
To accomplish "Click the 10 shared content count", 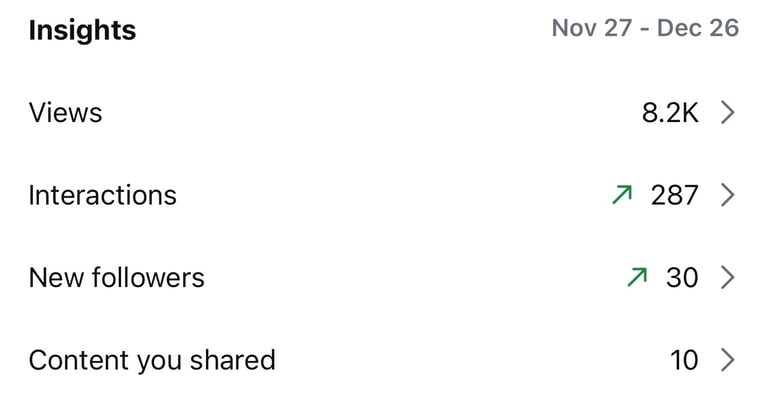I will point(684,359).
